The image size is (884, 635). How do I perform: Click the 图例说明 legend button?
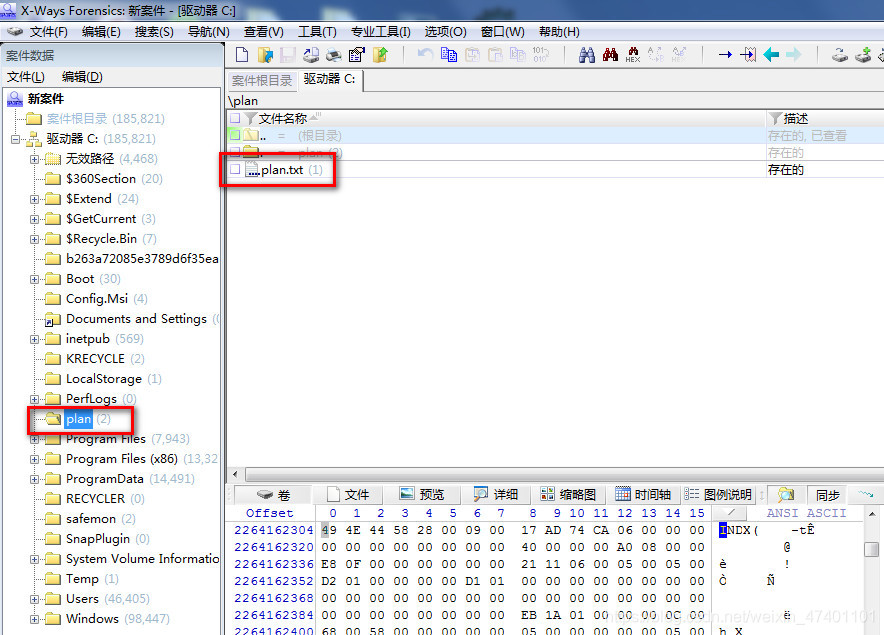point(718,495)
